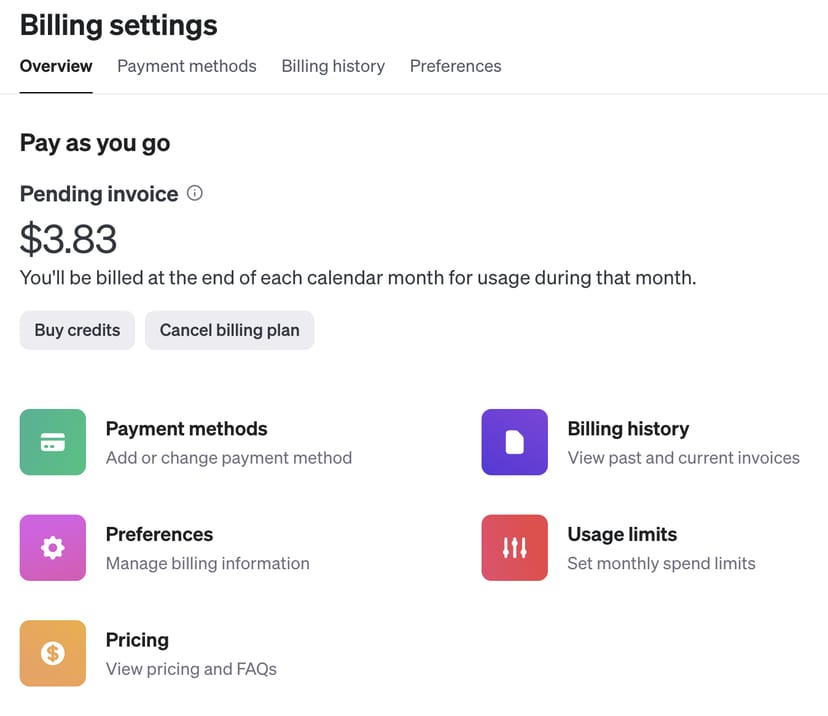Click 'Add or change payment method' text

click(229, 458)
